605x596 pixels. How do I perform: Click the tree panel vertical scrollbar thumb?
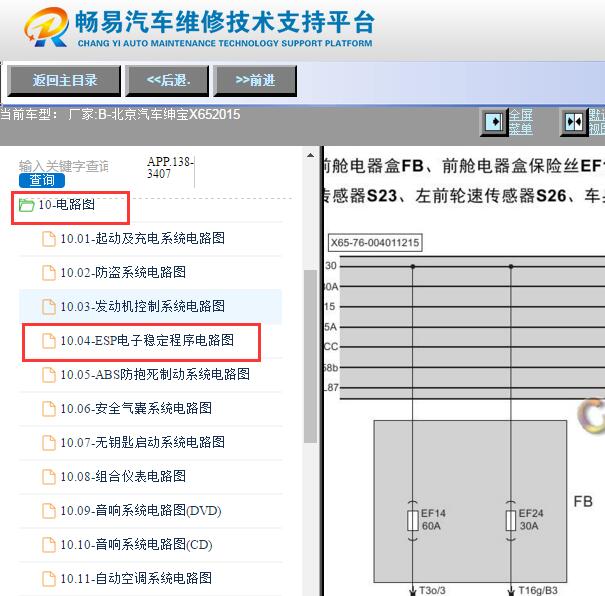pyautogui.click(x=310, y=356)
